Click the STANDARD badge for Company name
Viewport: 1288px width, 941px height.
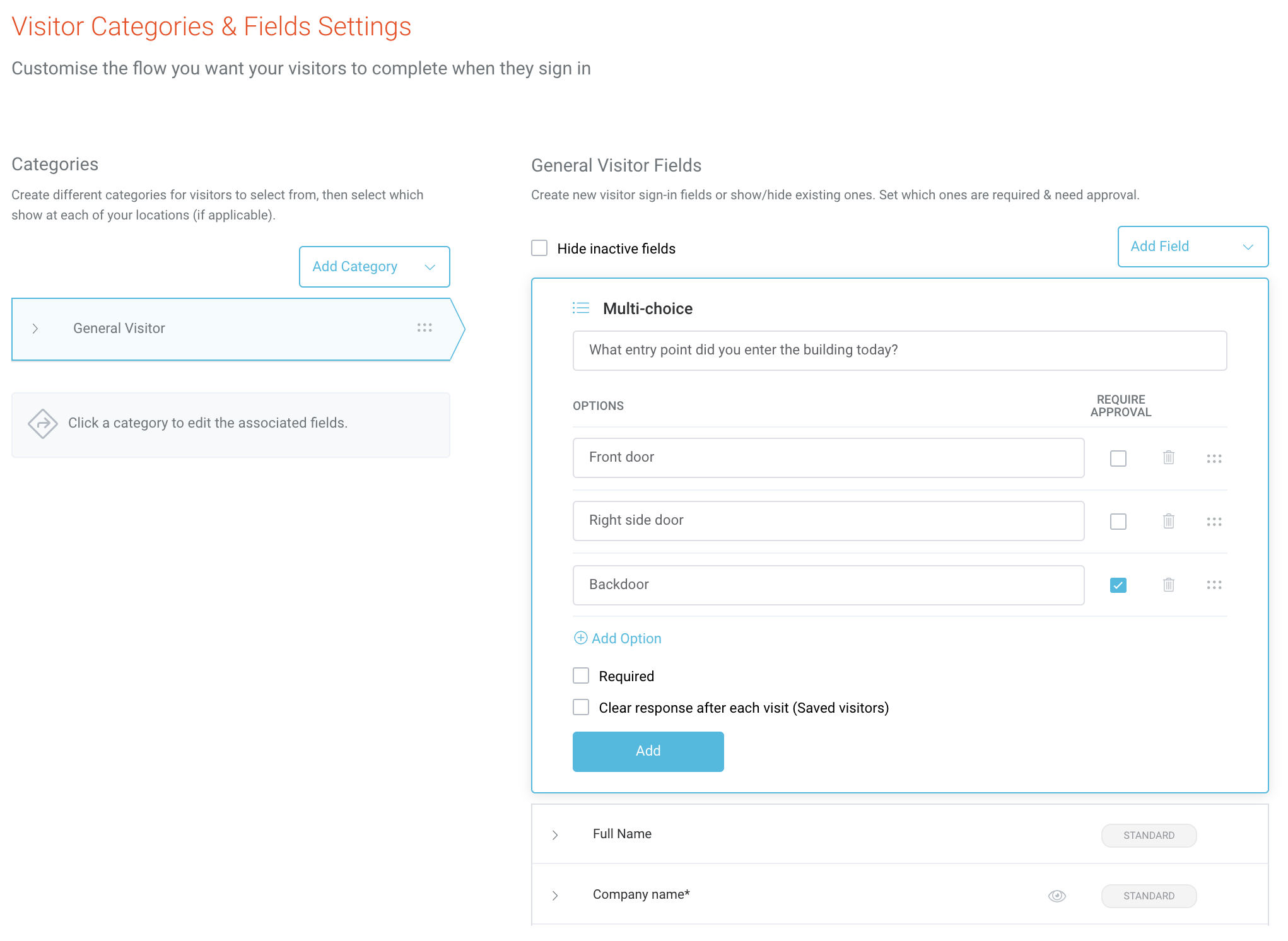click(x=1149, y=896)
